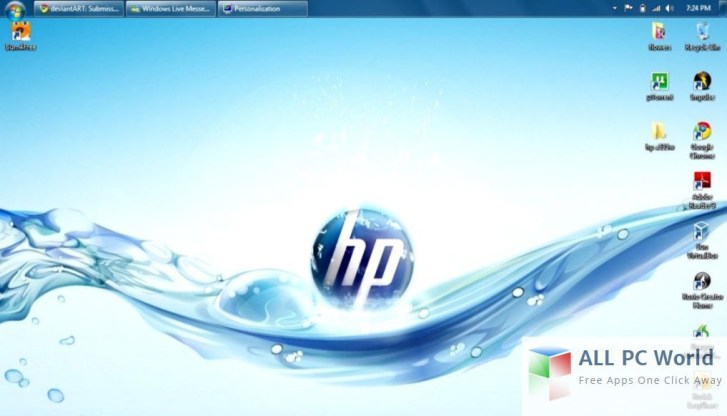
Task: Switch to deviantART Chrome window in taskbar
Action: click(79, 8)
